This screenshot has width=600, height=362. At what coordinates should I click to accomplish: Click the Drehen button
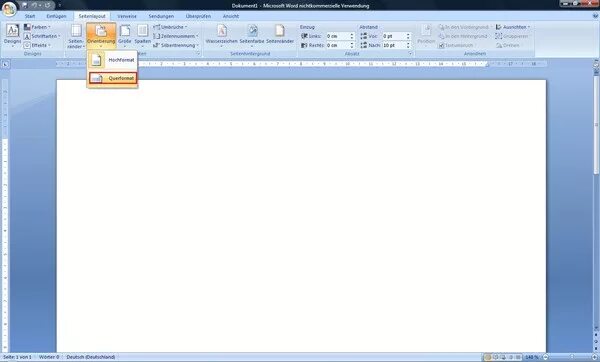coord(508,45)
